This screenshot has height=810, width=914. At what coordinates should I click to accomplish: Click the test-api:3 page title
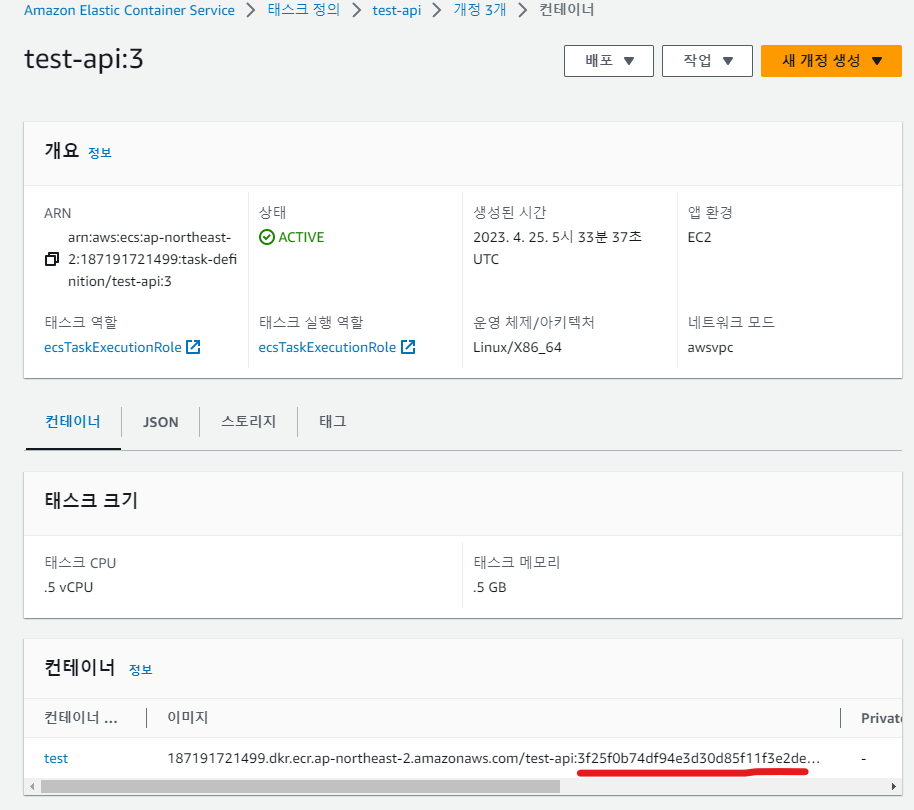click(83, 59)
